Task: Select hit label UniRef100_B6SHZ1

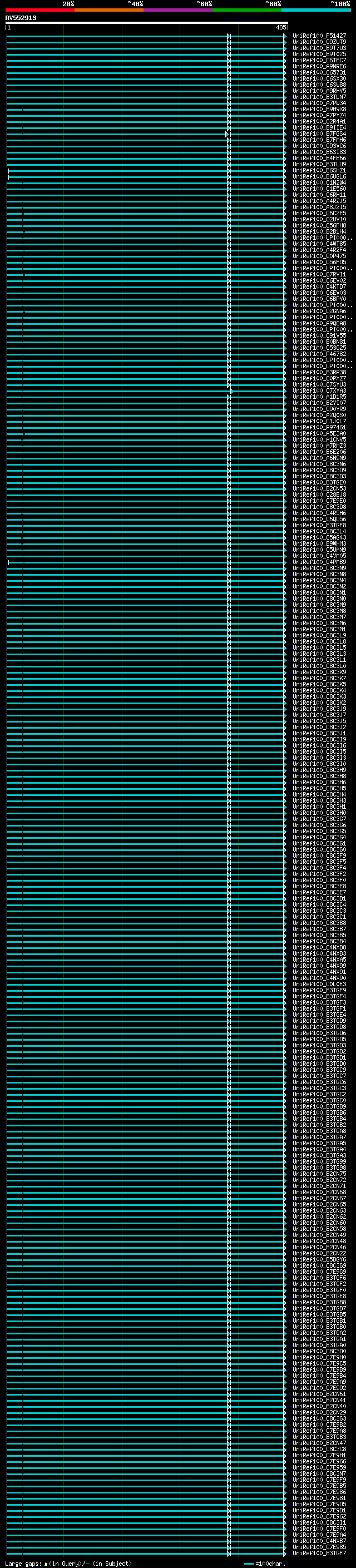Action: click(319, 170)
